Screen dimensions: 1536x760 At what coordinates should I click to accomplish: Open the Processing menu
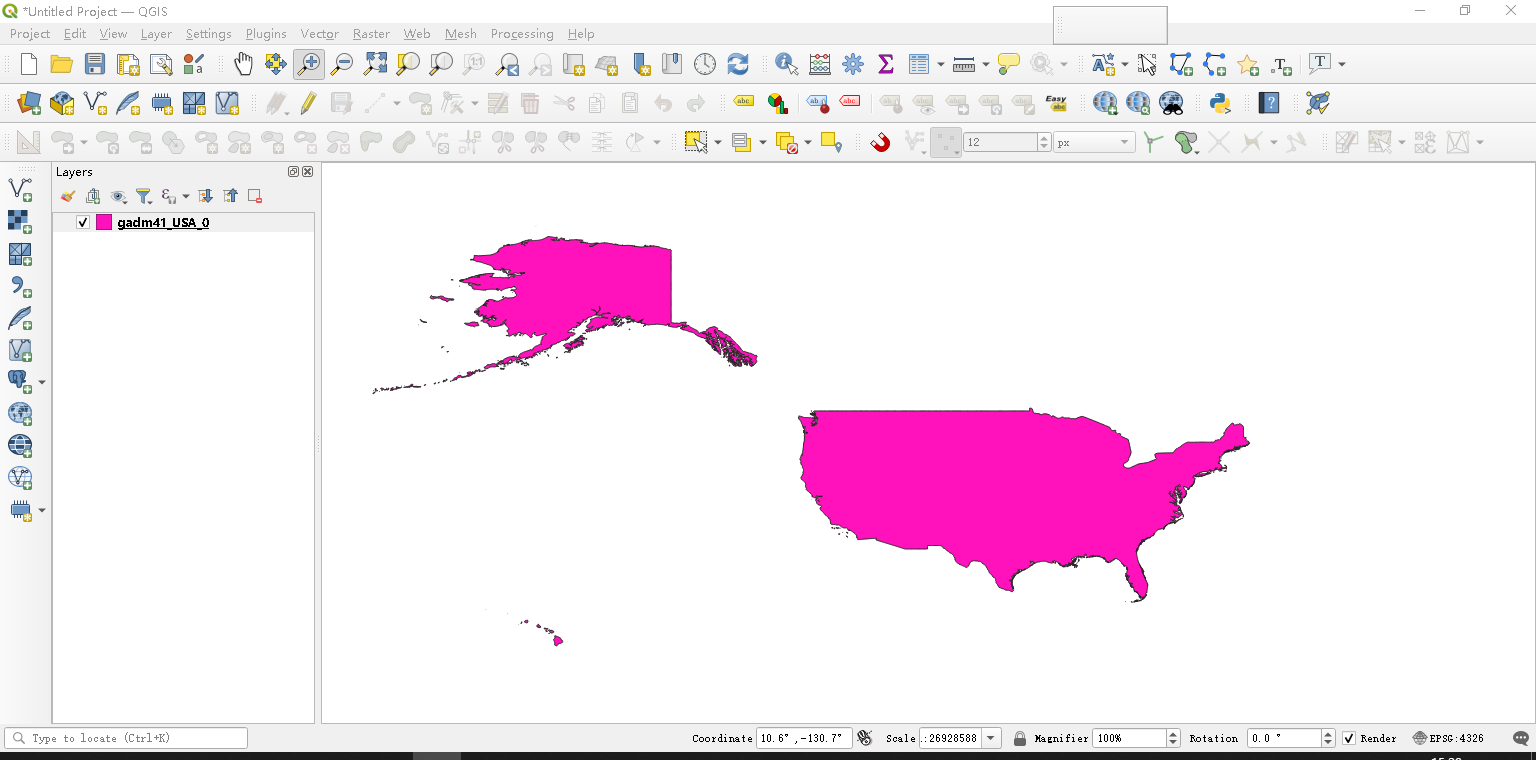coord(522,34)
